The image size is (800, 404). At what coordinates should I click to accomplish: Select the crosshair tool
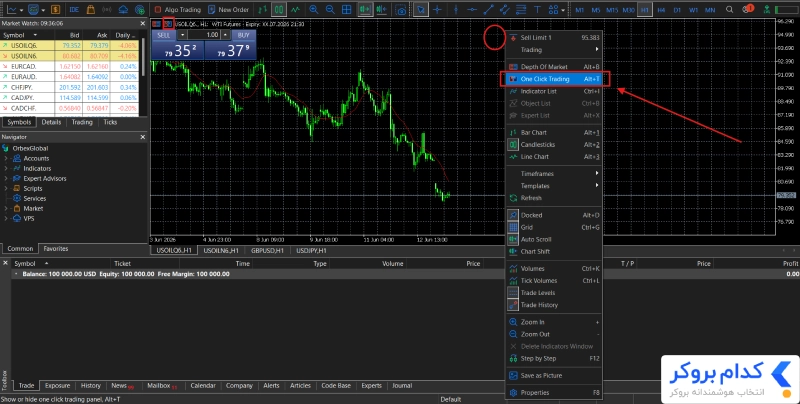tap(437, 10)
